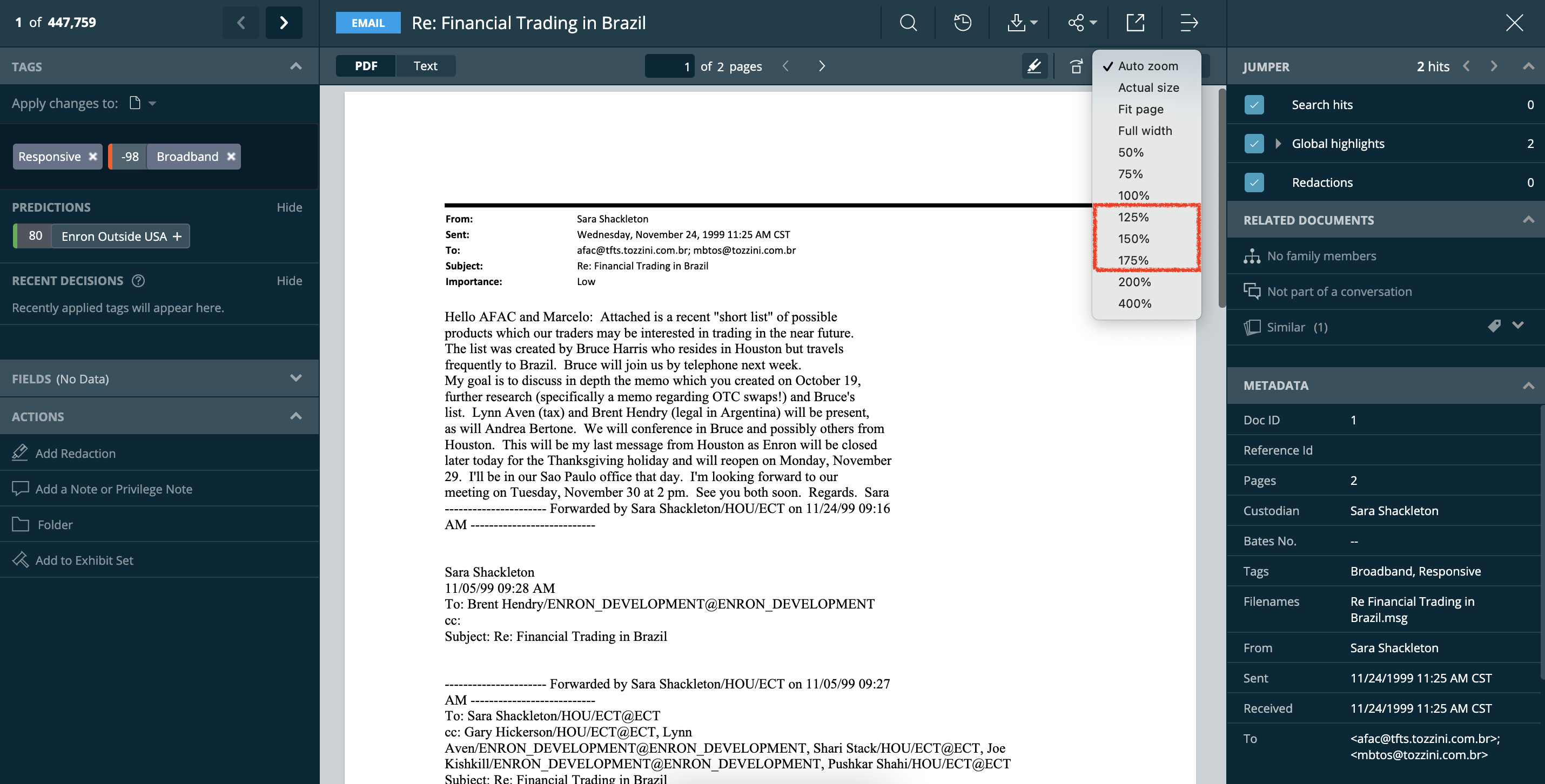Open the share menu icon
Image resolution: width=1545 pixels, height=784 pixels.
coord(1082,23)
